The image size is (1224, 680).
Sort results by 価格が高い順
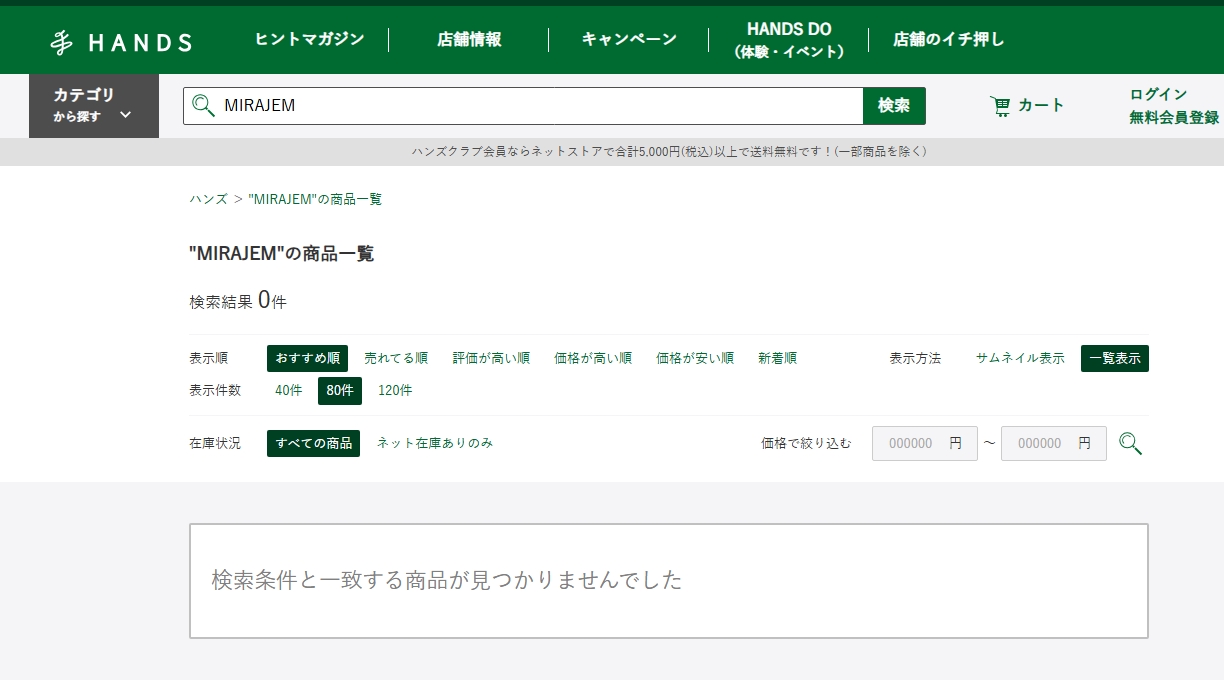click(593, 358)
